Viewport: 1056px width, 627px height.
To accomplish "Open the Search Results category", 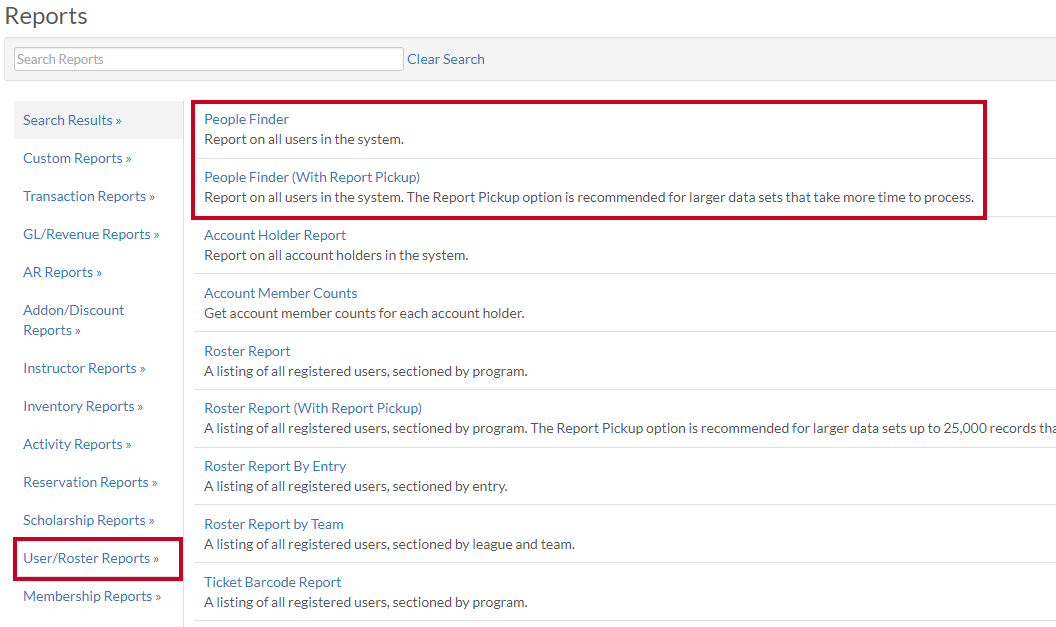I will 72,121.
